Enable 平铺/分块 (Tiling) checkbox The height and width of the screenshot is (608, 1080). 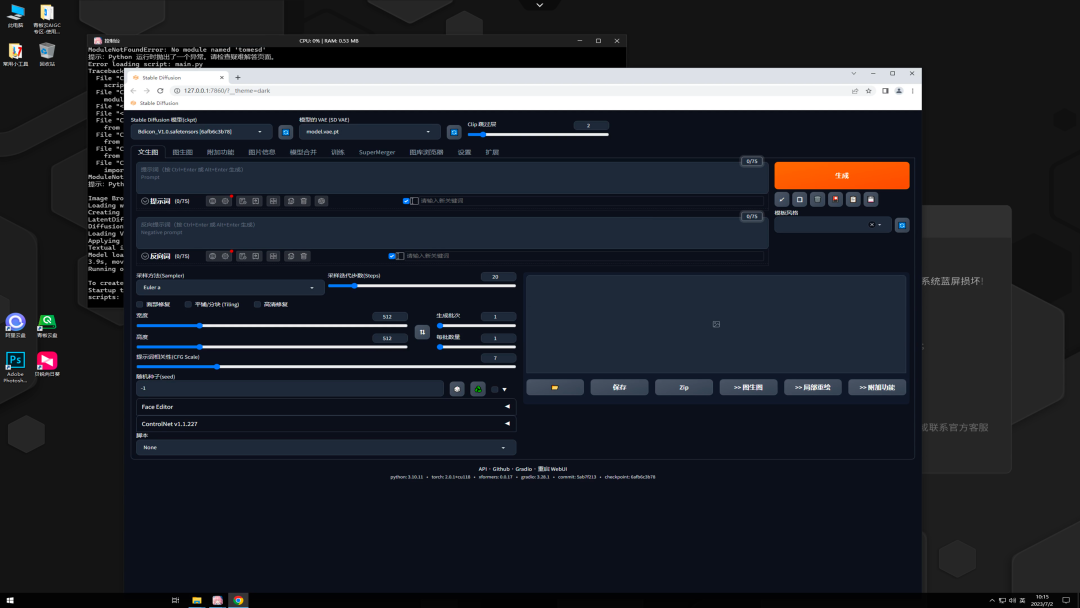point(188,304)
